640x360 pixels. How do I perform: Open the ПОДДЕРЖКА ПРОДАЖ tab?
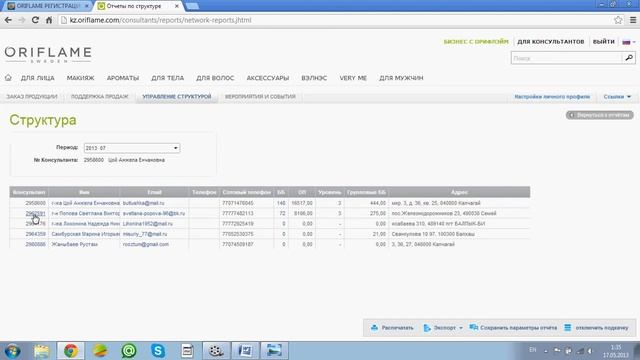(x=100, y=97)
